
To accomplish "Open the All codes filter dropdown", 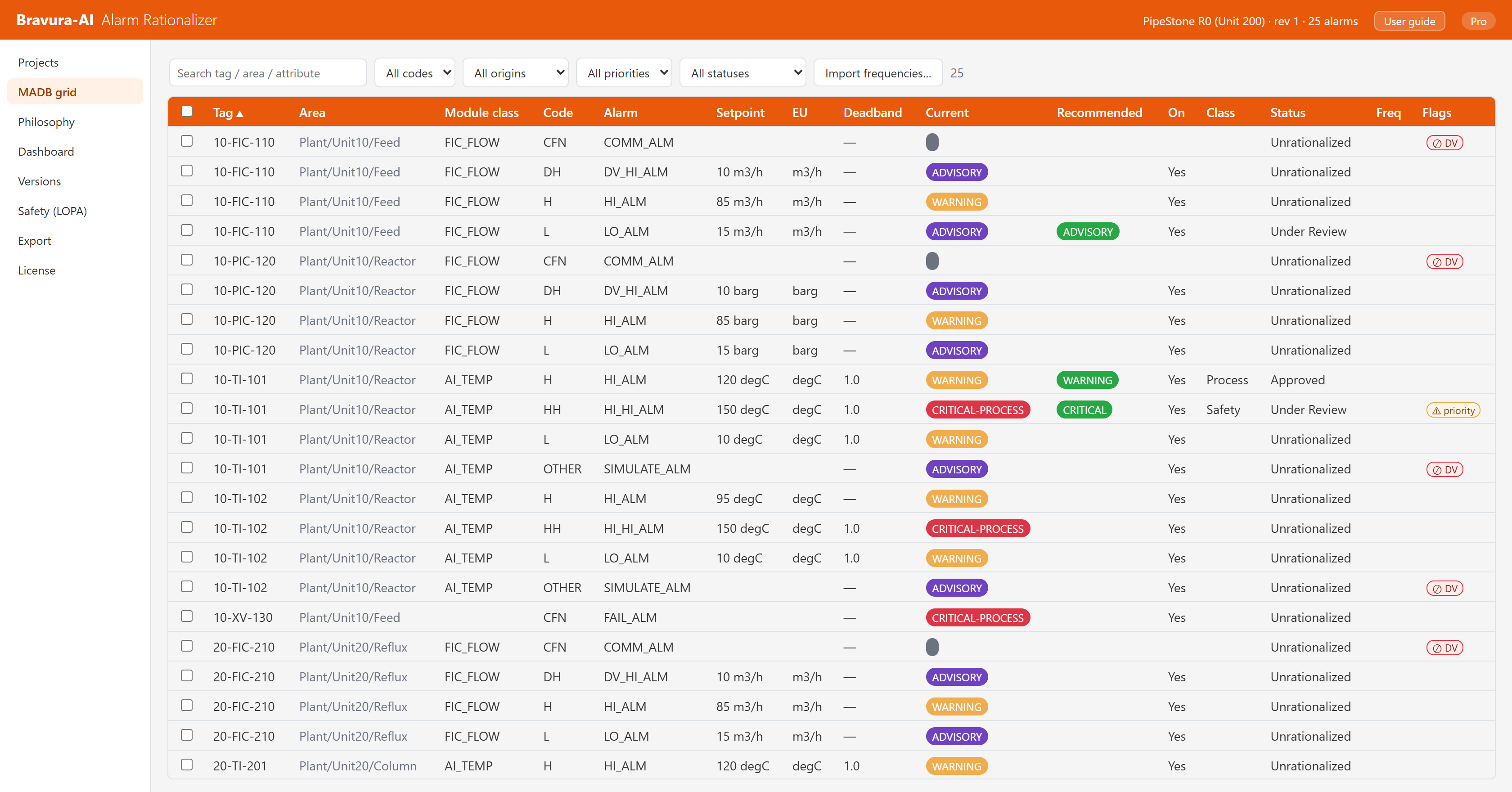I will pos(415,73).
